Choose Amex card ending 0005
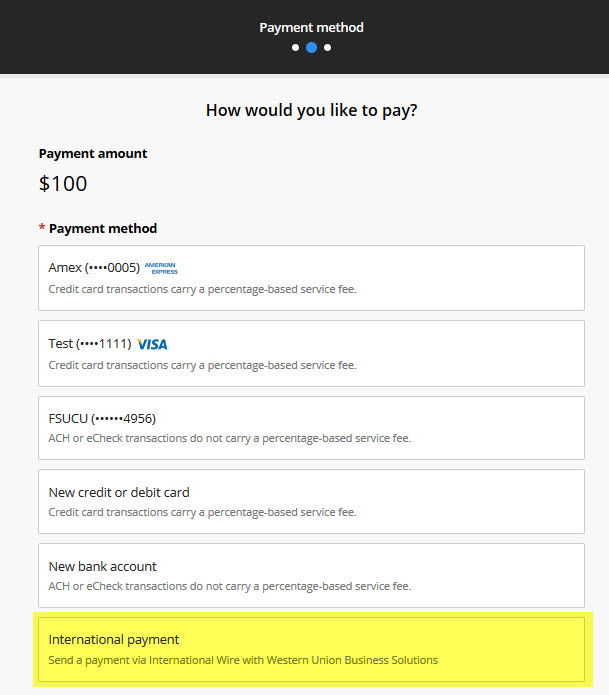609x695 pixels. [x=312, y=278]
